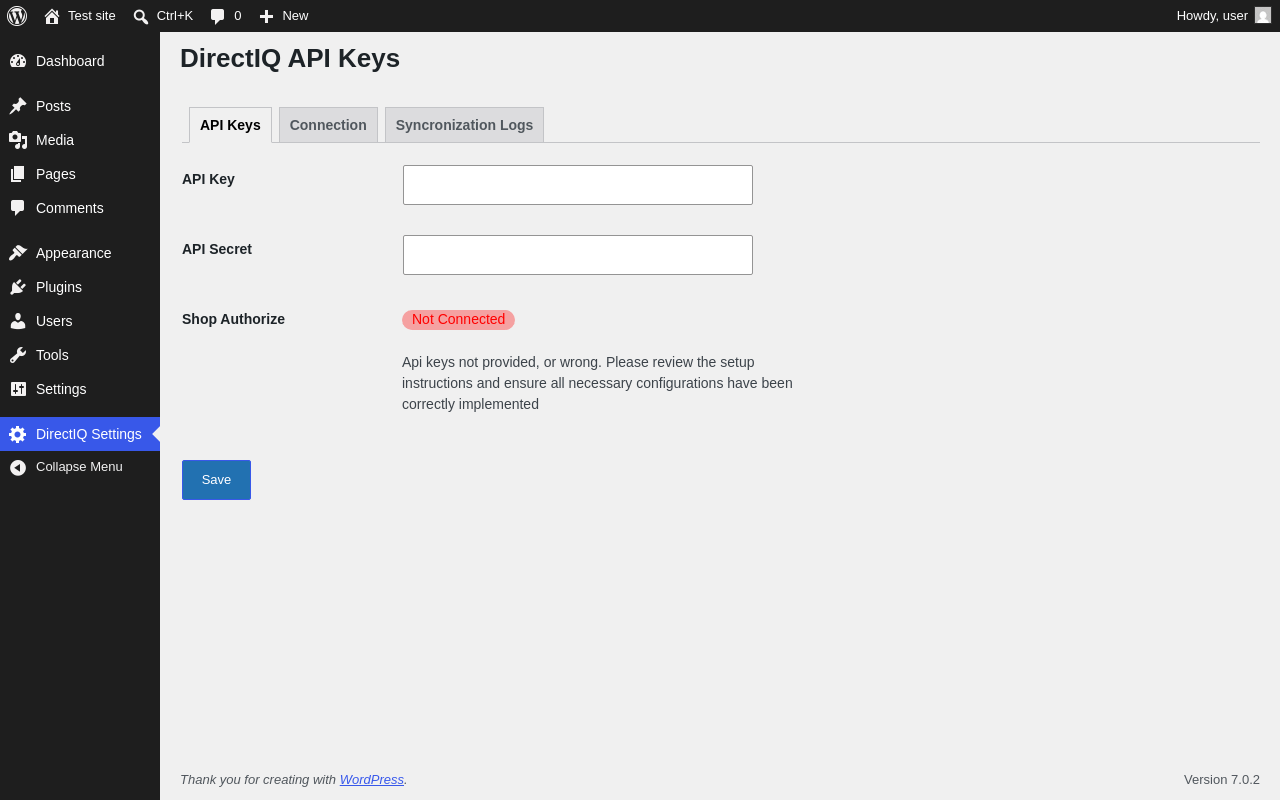Click the DirectIQ API Keys heading
1280x800 pixels.
pyautogui.click(x=290, y=59)
